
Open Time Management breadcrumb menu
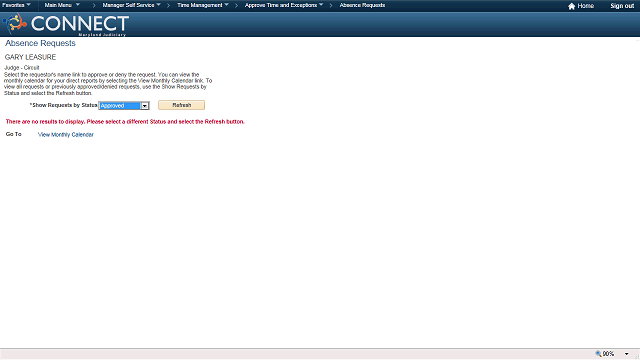[203, 5]
